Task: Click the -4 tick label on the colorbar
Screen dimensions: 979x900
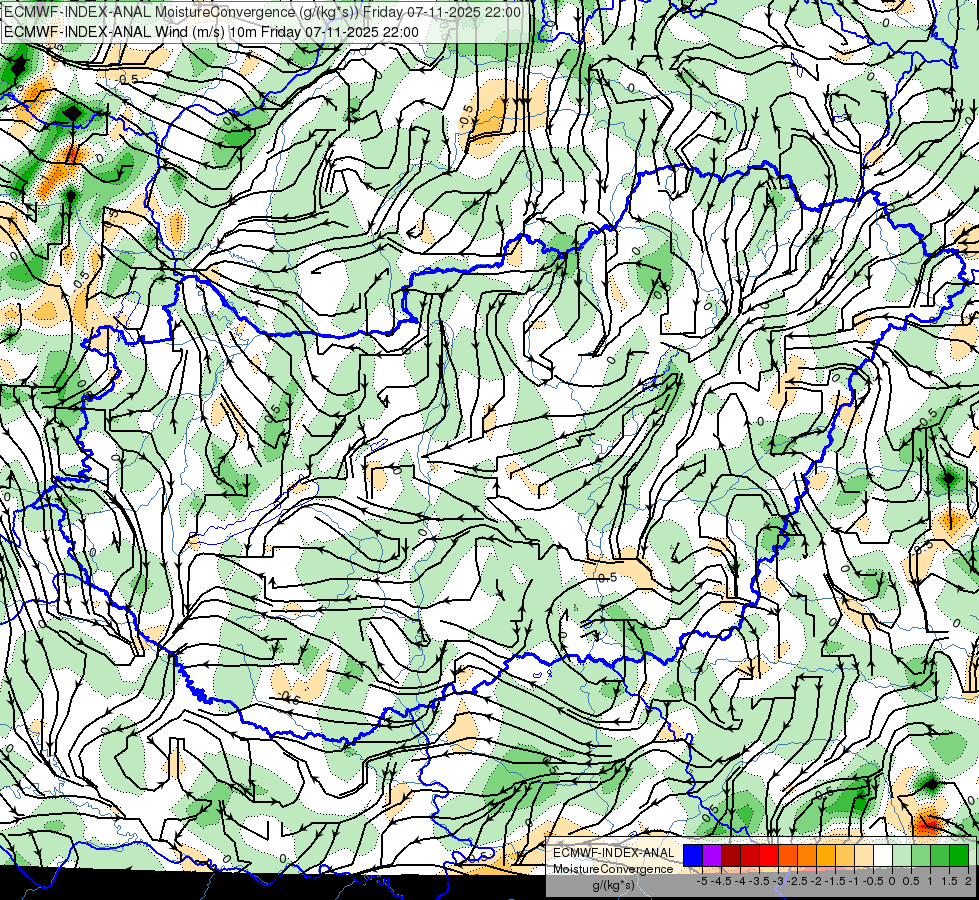Action: [x=740, y=881]
